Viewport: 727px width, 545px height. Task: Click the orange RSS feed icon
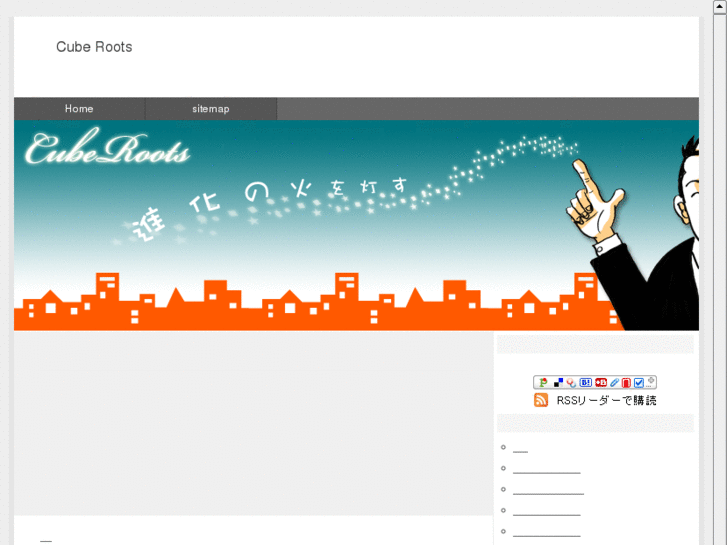point(541,400)
